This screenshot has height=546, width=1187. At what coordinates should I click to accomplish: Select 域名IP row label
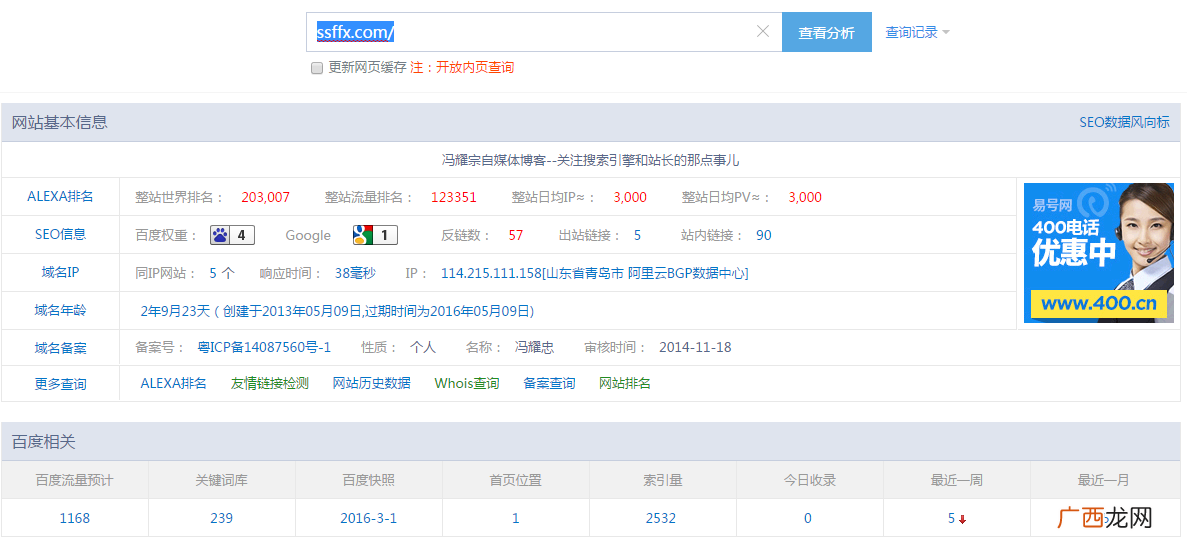[61, 273]
